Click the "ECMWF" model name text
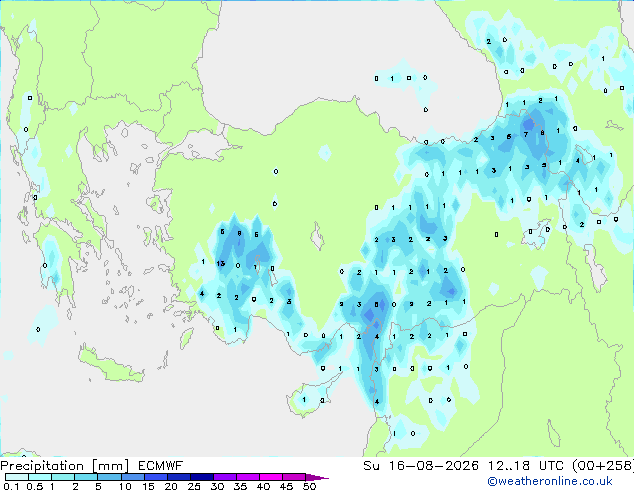The height and width of the screenshot is (490, 634). point(161,466)
